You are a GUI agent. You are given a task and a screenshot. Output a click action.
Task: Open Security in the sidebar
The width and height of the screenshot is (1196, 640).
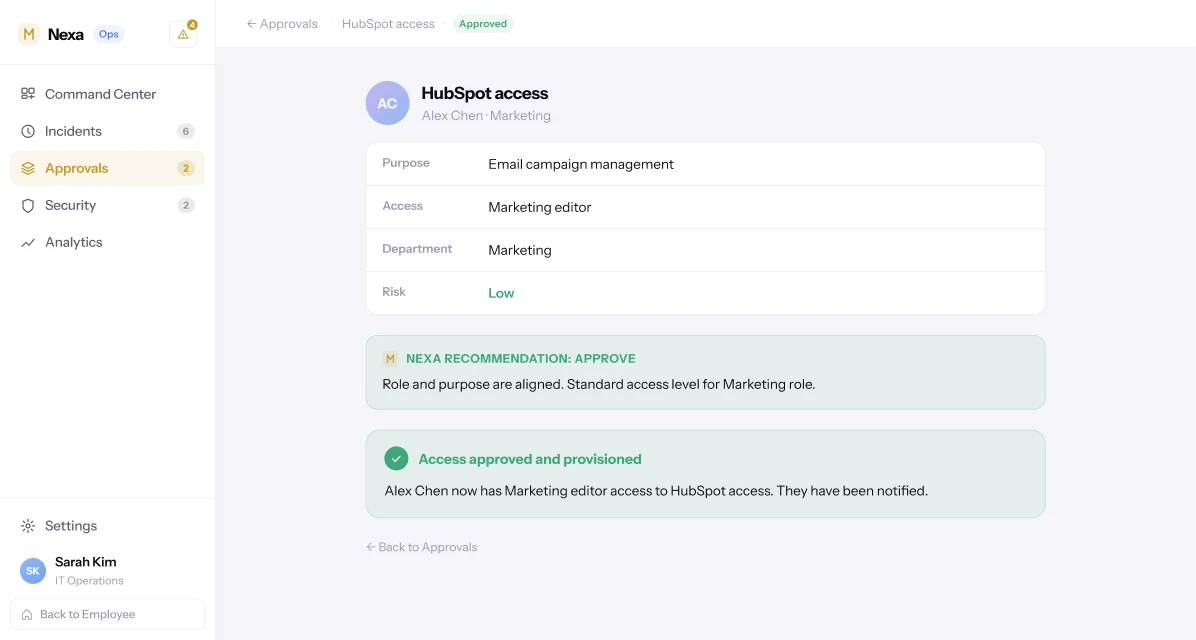(108, 205)
